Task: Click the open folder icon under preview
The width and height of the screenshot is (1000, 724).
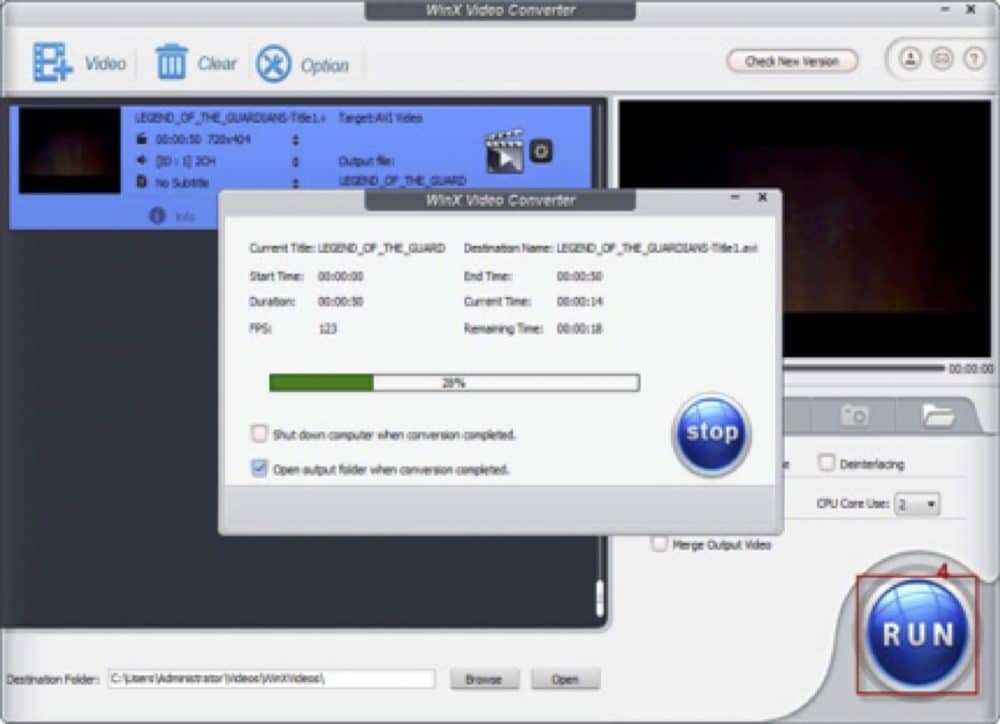Action: 938,415
